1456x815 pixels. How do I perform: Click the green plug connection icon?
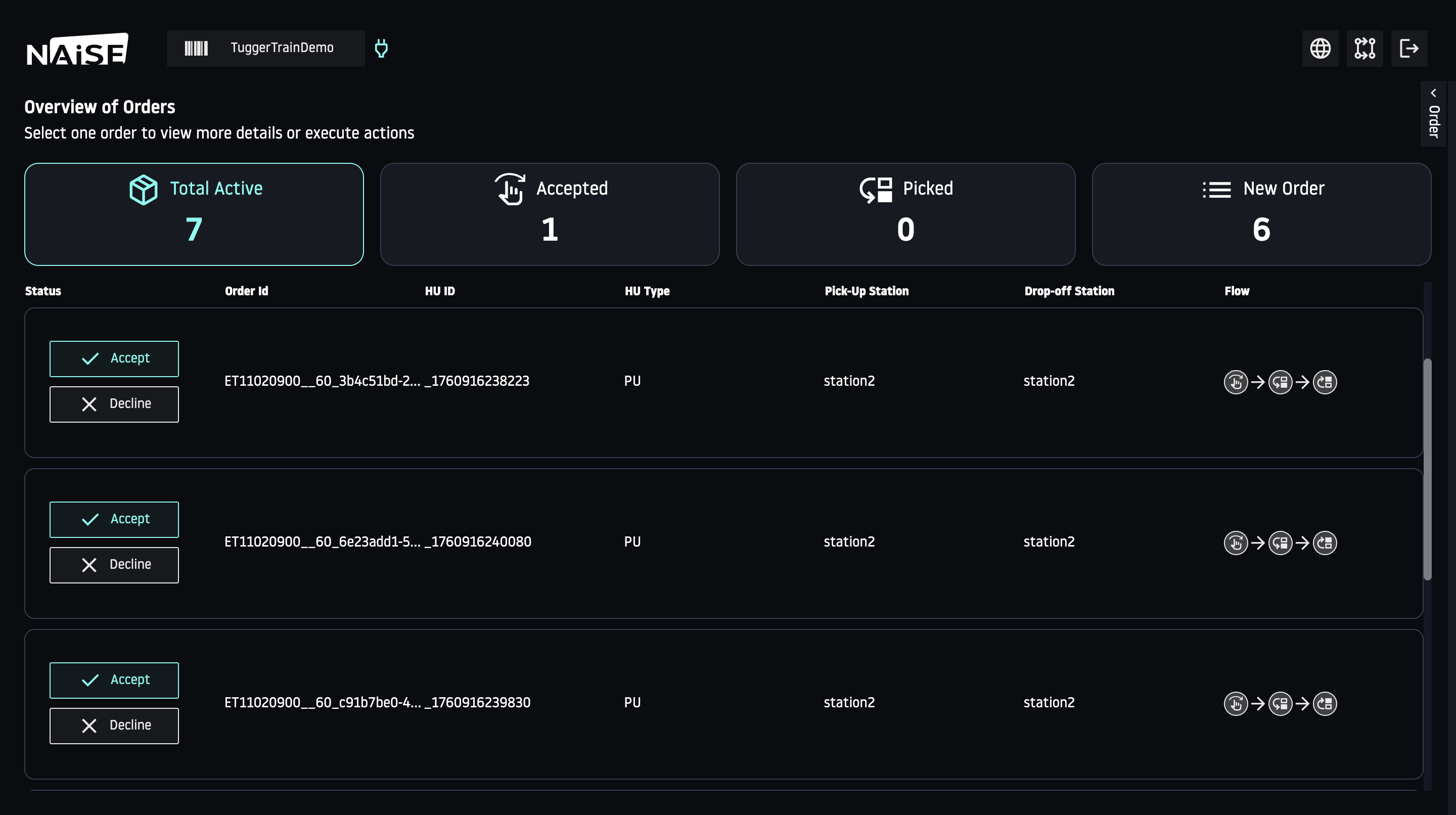coord(382,49)
